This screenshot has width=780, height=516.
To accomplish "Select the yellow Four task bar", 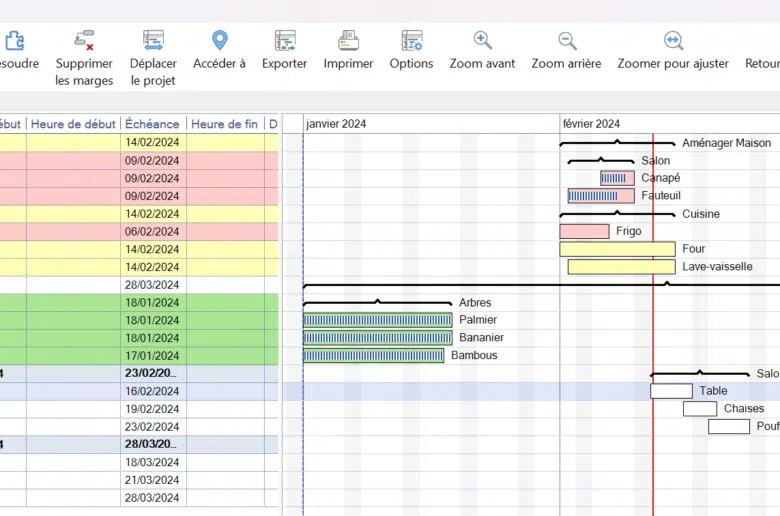I will pyautogui.click(x=617, y=249).
